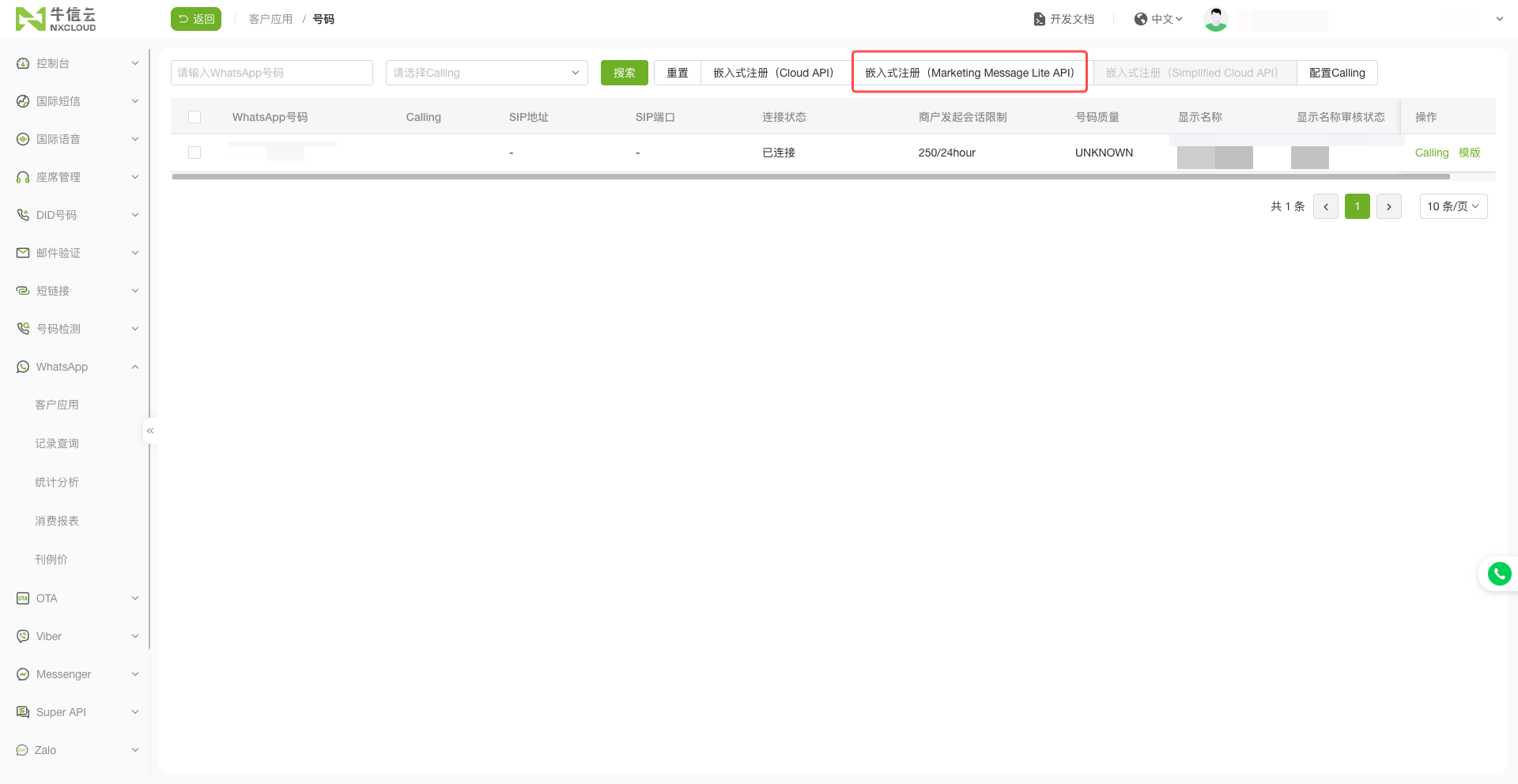Click the green 搜索 button
This screenshot has height=784, width=1518.
(x=625, y=73)
